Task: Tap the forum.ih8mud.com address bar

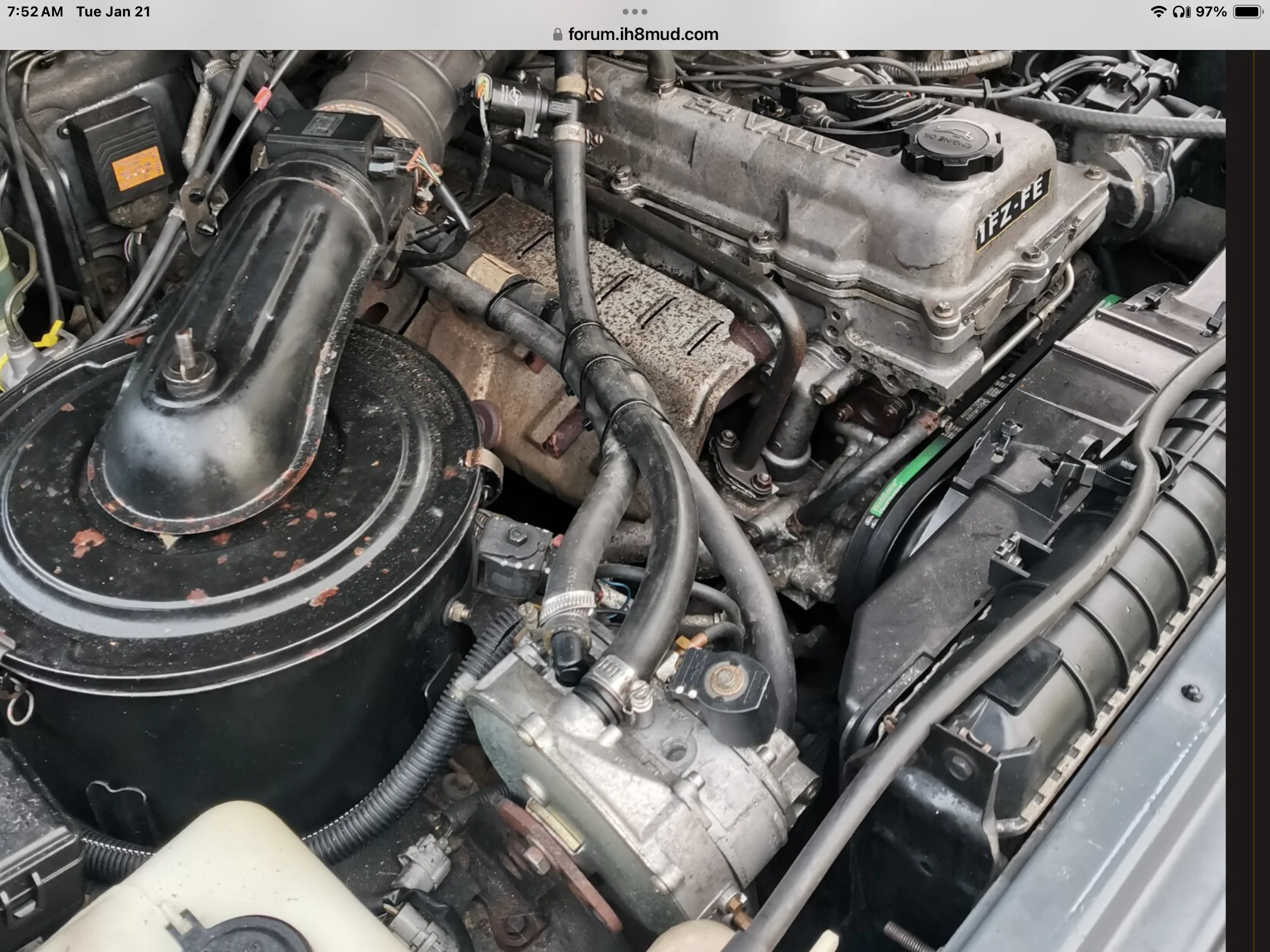Action: pos(635,34)
